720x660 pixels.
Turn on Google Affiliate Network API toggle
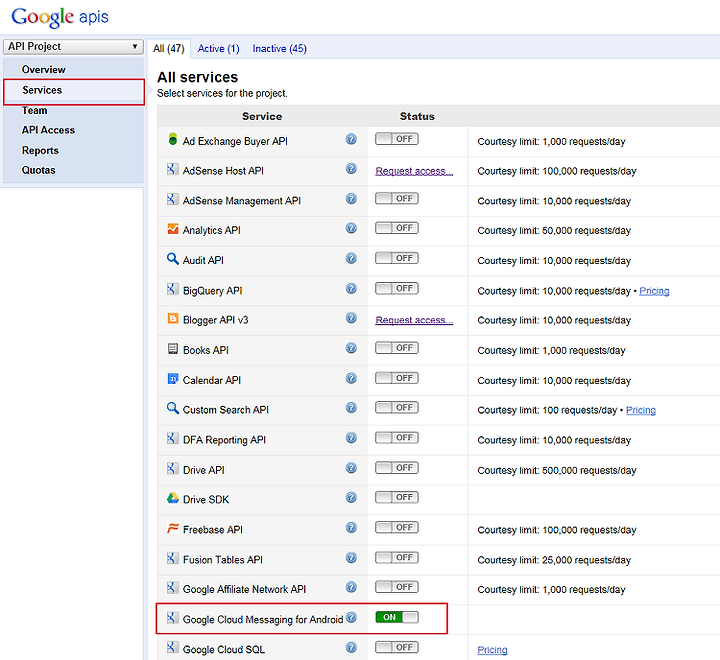pyautogui.click(x=397, y=587)
